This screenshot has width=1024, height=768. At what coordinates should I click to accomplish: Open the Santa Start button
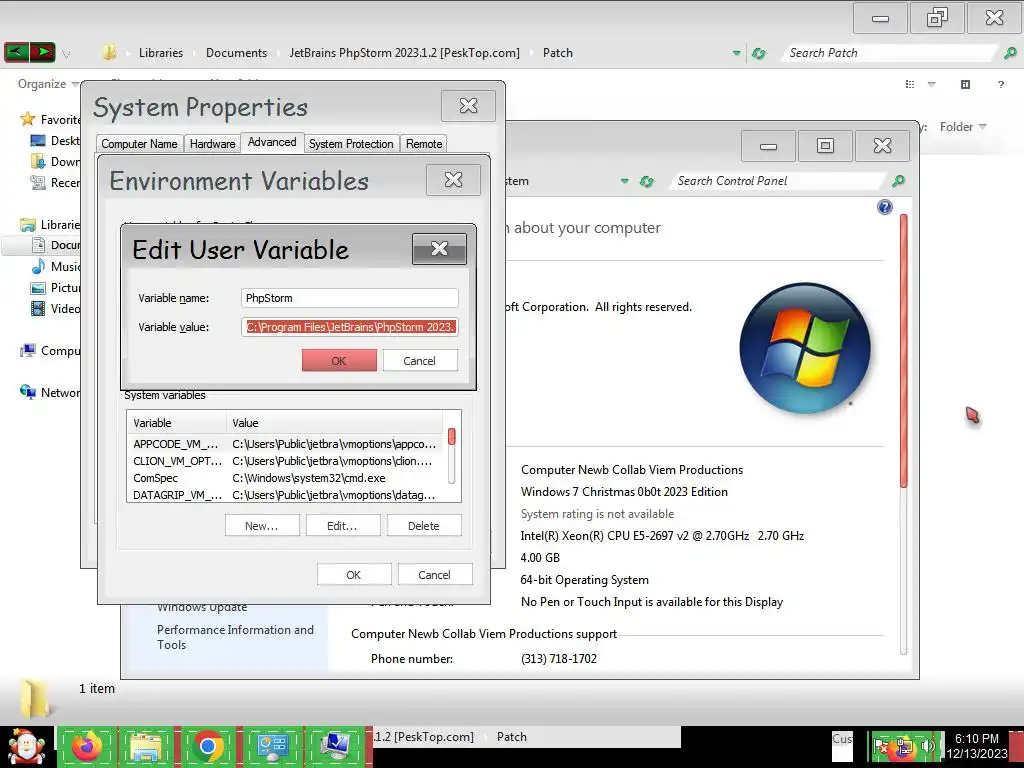(x=27, y=747)
